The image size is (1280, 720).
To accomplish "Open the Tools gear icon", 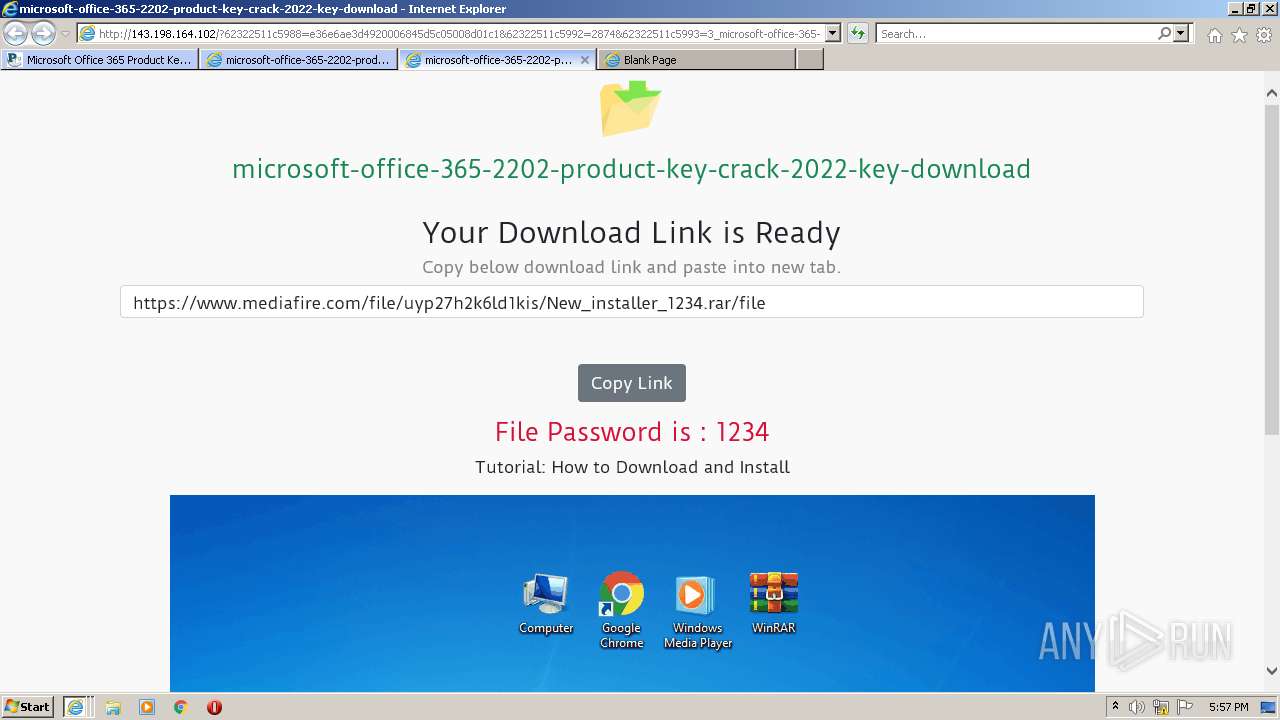I will [x=1264, y=35].
